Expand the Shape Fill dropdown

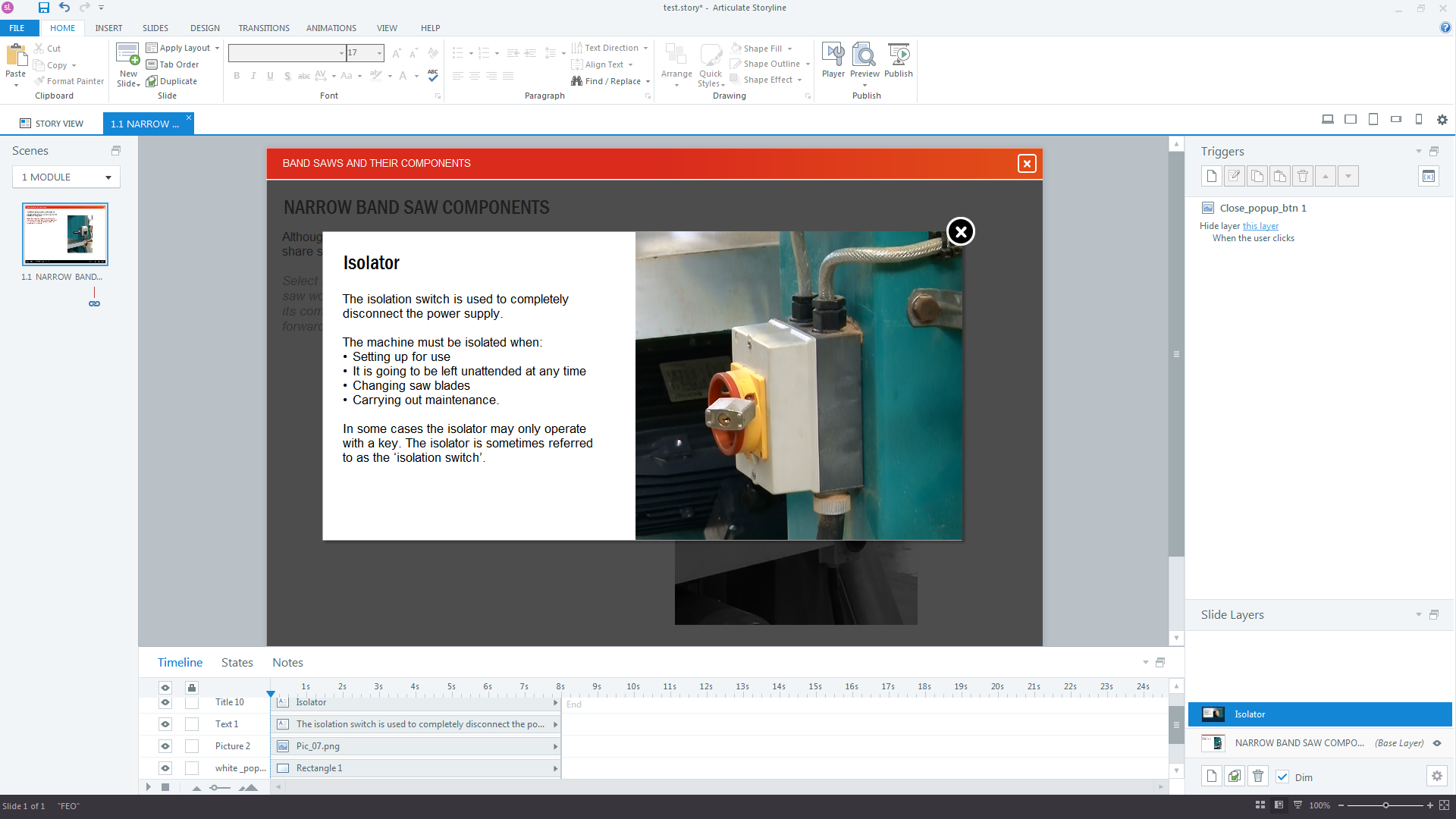[x=789, y=49]
